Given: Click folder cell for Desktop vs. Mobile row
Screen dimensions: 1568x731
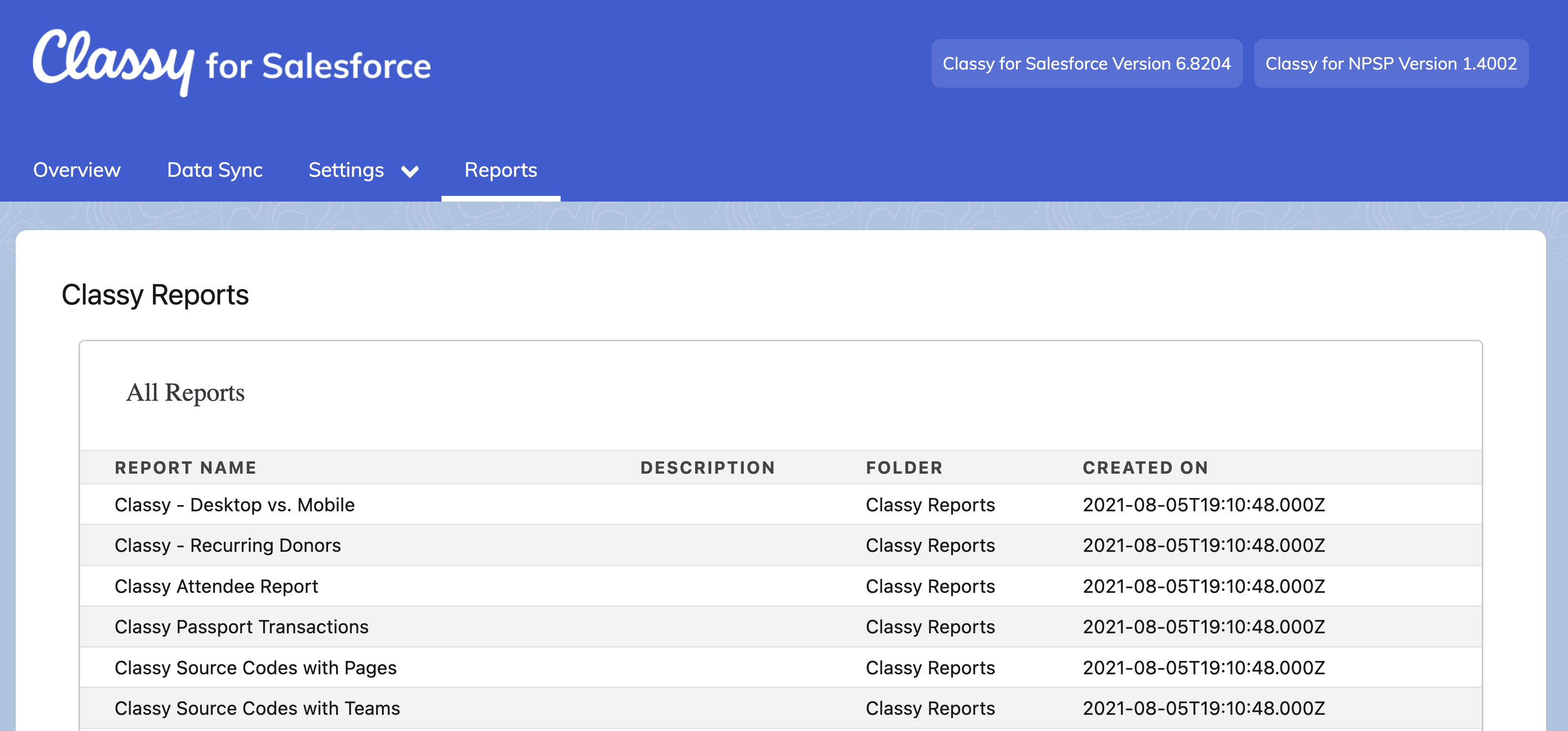Looking at the screenshot, I should pos(931,505).
